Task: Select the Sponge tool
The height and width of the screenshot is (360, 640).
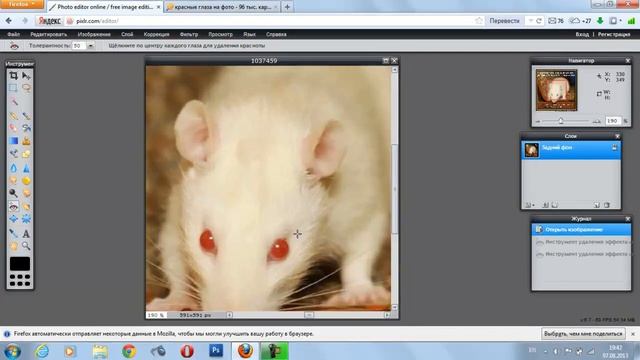Action: 26,180
